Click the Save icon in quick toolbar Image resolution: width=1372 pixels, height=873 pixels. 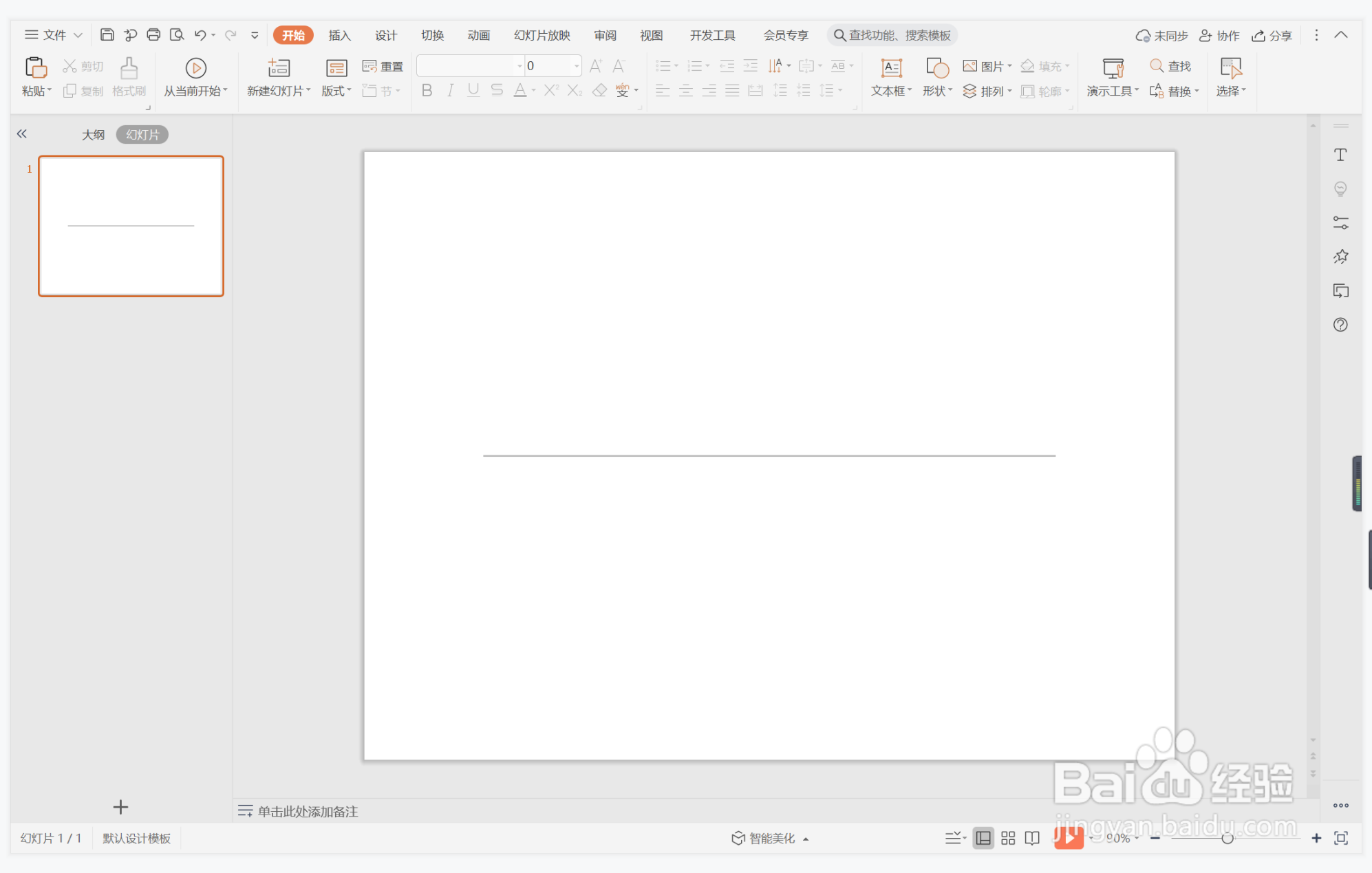[x=107, y=34]
